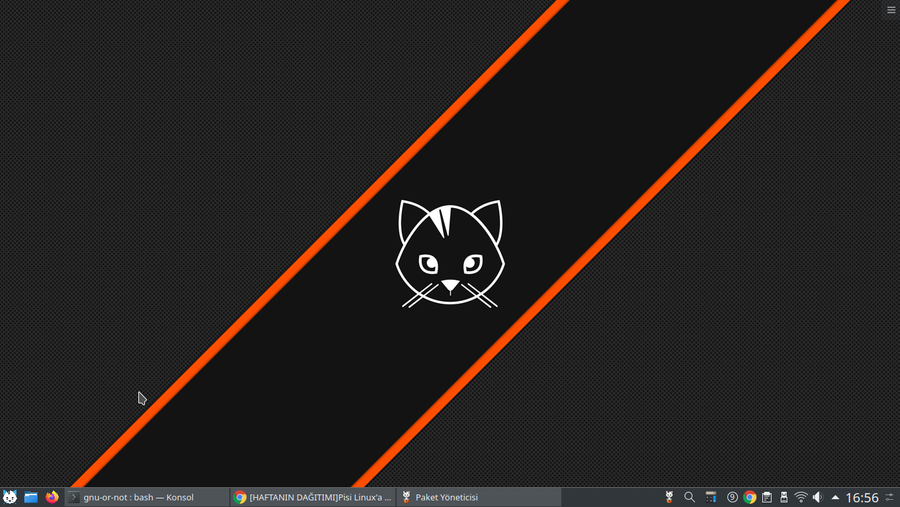Open the clipboard tray icon
The width and height of the screenshot is (900, 507).
(x=767, y=497)
